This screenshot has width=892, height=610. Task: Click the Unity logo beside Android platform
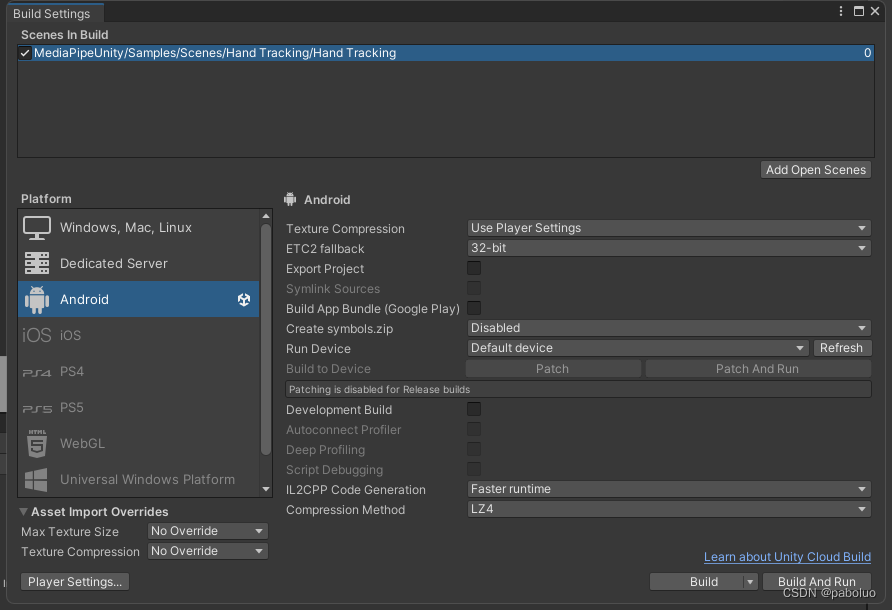pyautogui.click(x=244, y=300)
